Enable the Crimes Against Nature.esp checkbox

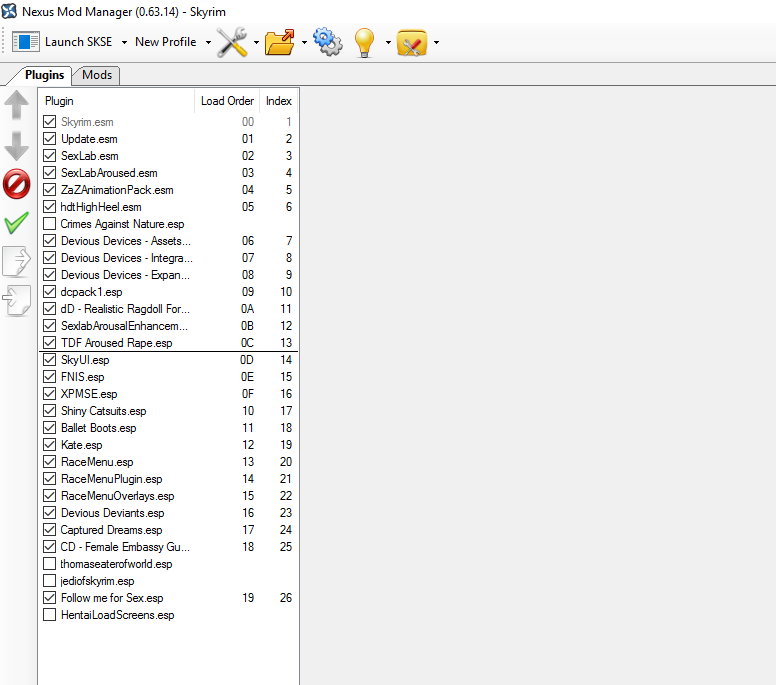(x=49, y=224)
